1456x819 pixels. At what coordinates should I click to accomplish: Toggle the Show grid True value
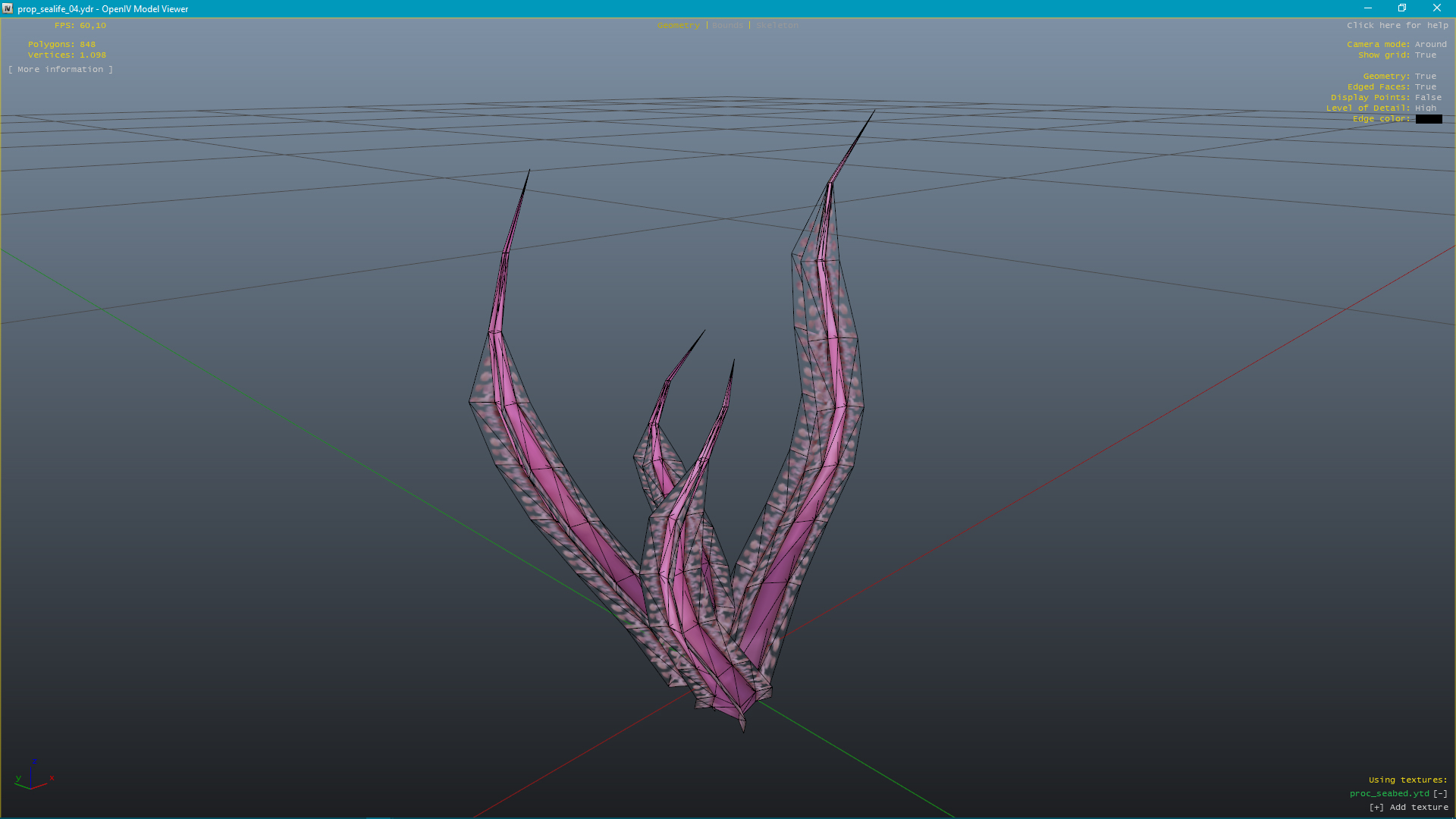[1425, 55]
